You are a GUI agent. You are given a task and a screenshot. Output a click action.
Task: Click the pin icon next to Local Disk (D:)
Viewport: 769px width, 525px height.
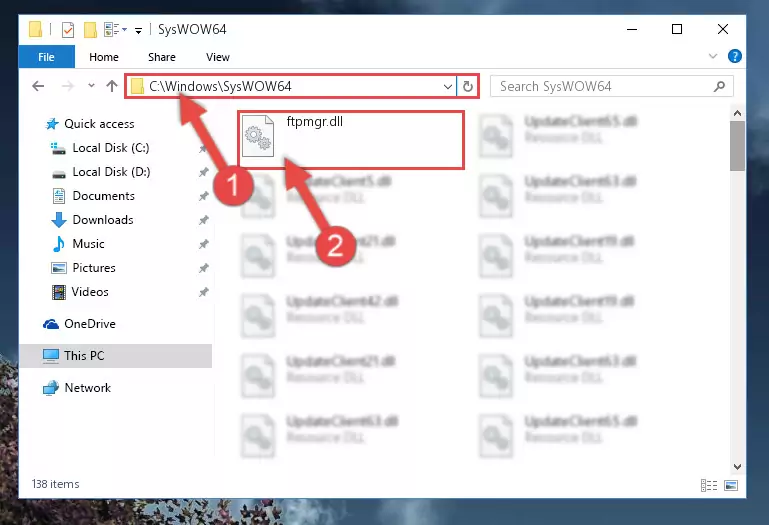click(x=203, y=172)
